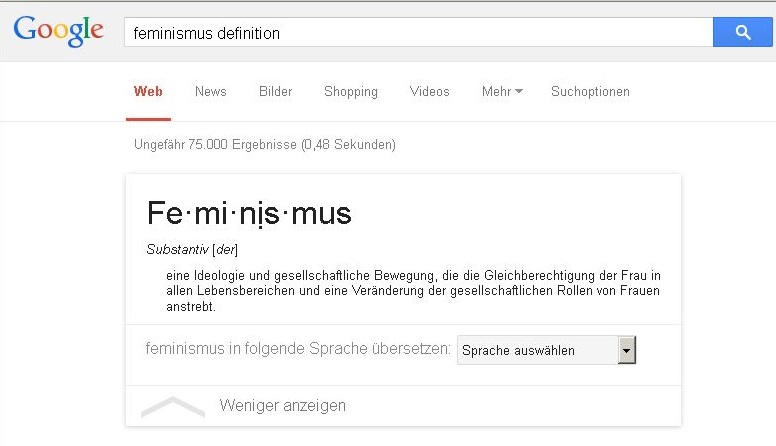Open Suchoptionen search tools
Image resolution: width=776 pixels, height=446 pixels.
[590, 92]
